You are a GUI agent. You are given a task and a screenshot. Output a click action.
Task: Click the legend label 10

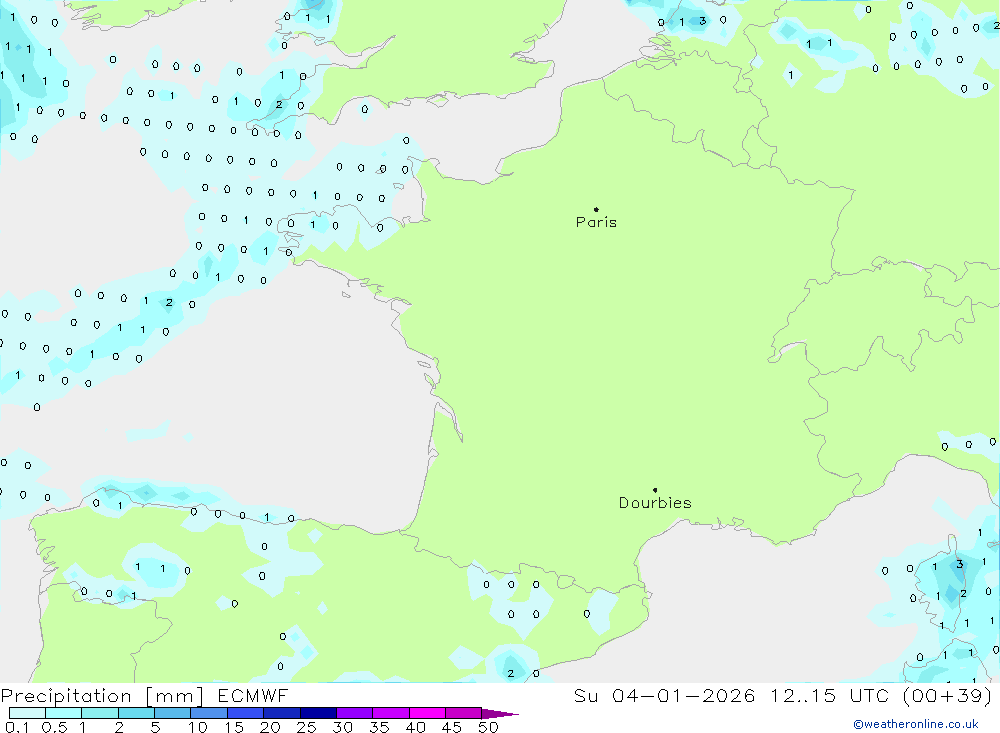point(198,727)
